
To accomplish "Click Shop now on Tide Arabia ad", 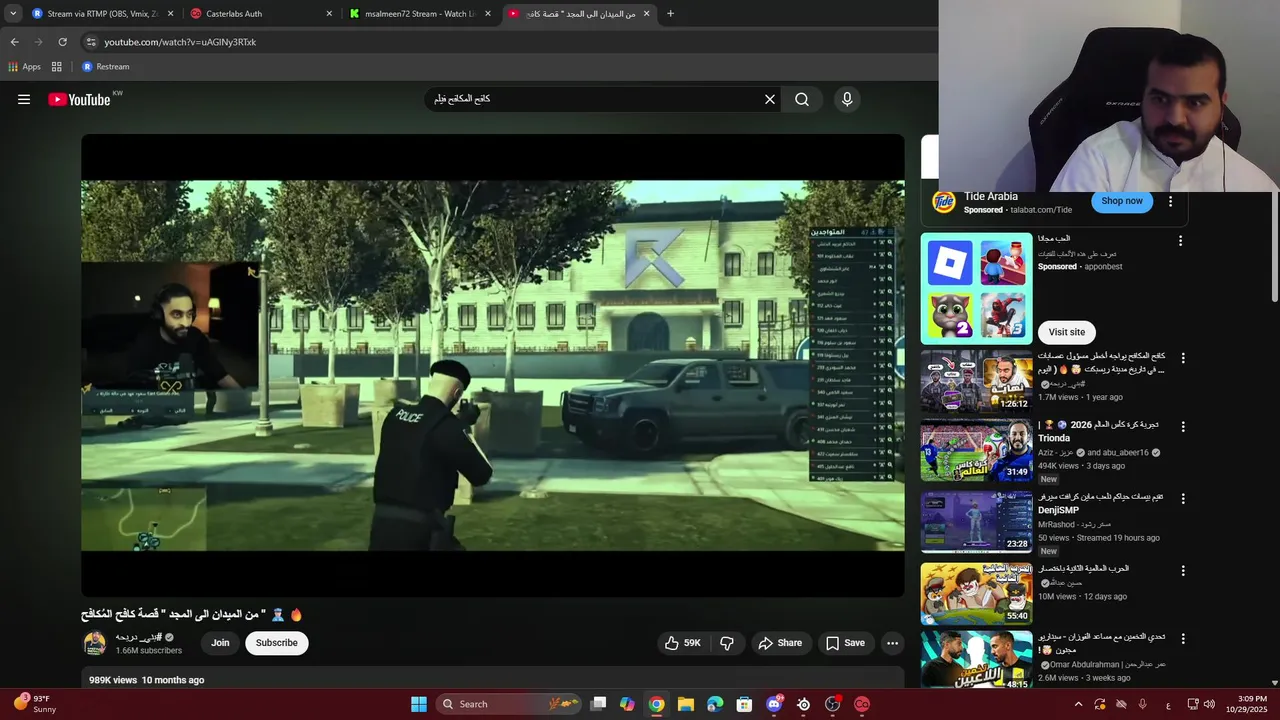I will [x=1122, y=201].
